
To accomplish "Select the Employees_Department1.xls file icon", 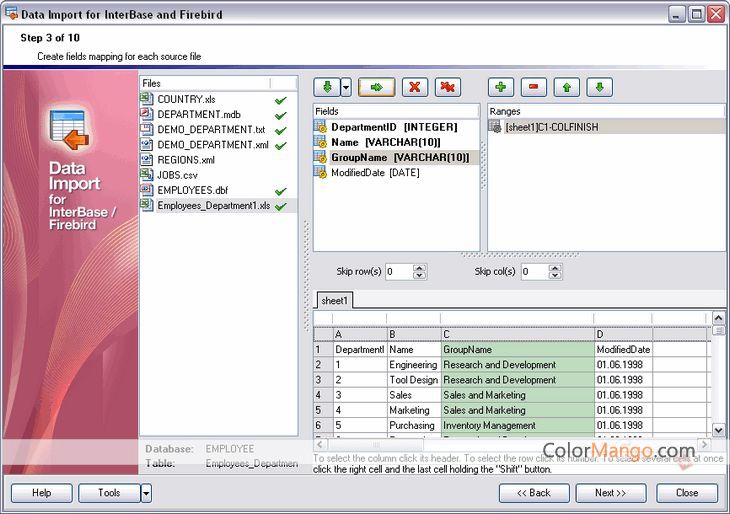I will (x=147, y=205).
